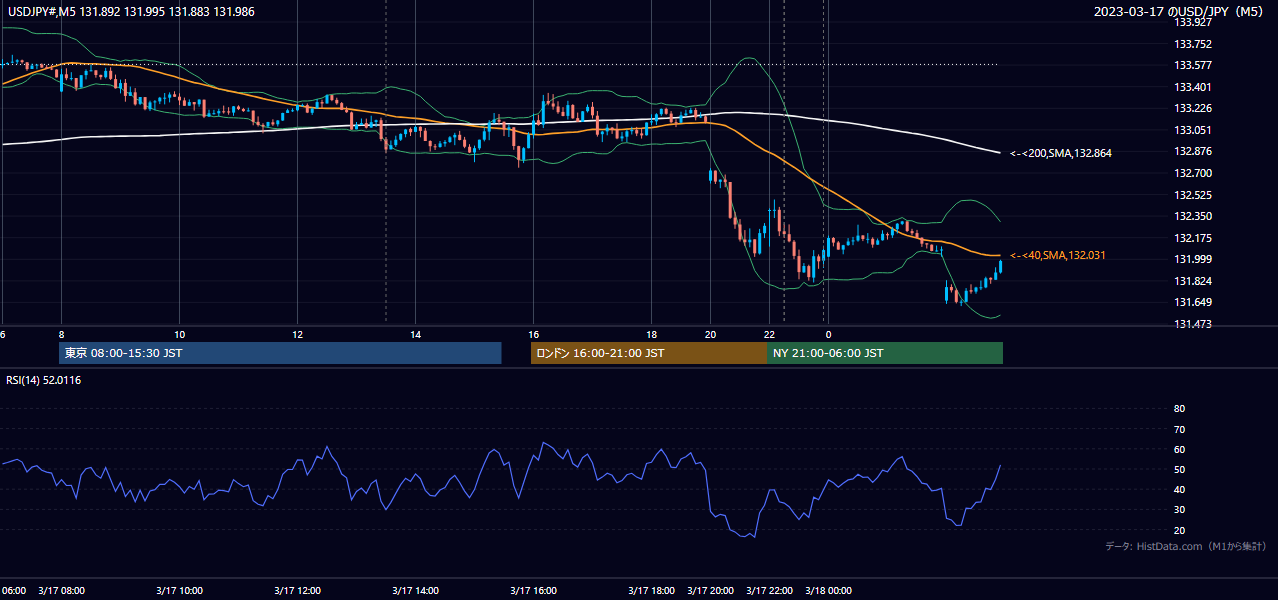
Task: Click the 132.876 price axis label
Action: pos(1194,151)
